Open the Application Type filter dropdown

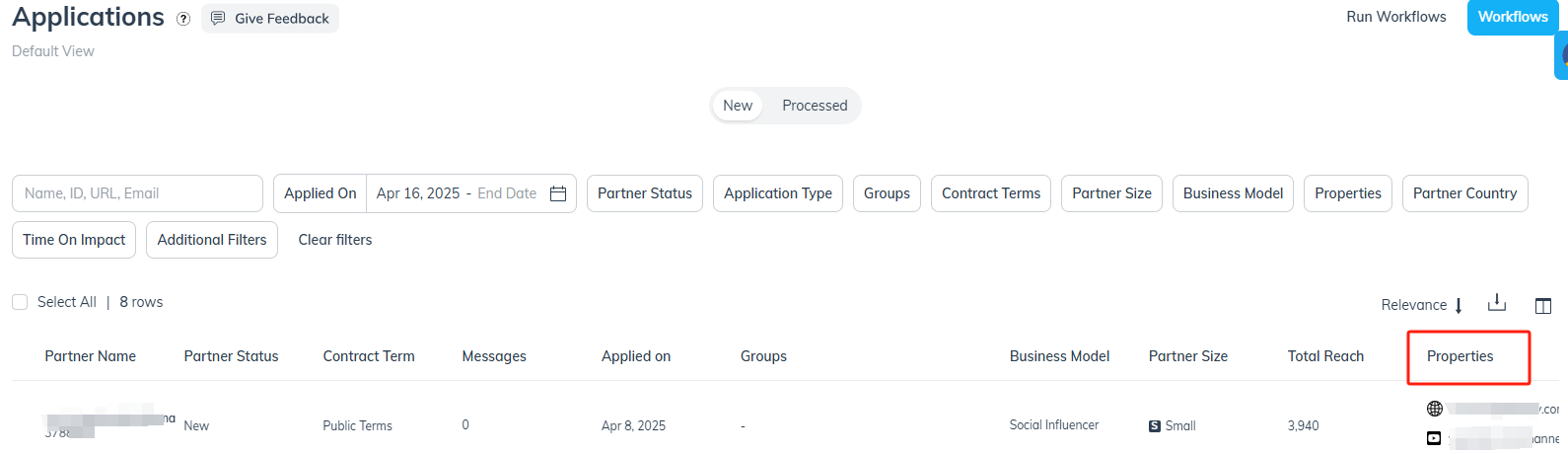point(778,193)
